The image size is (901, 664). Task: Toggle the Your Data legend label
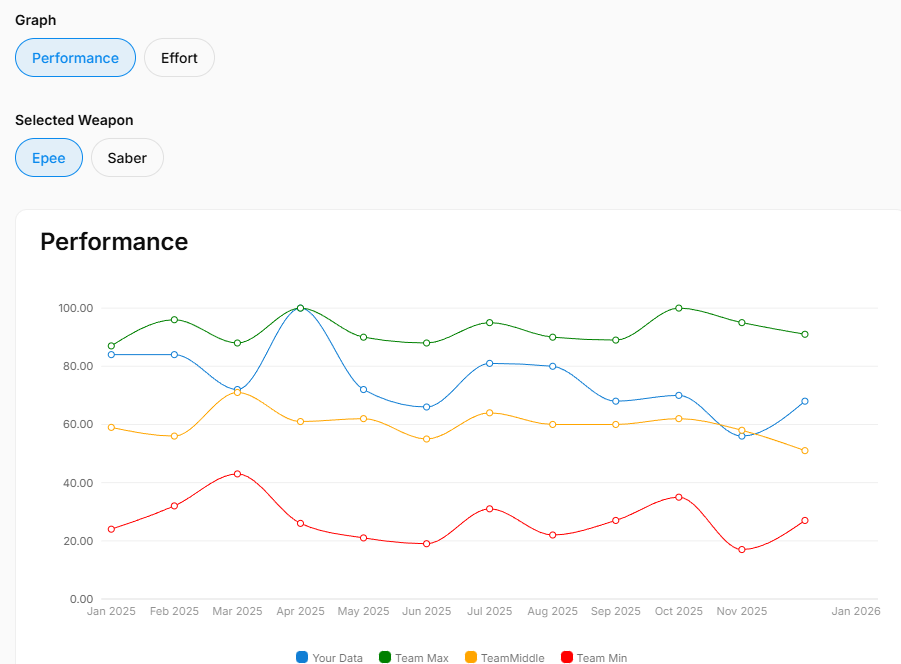pos(337,658)
